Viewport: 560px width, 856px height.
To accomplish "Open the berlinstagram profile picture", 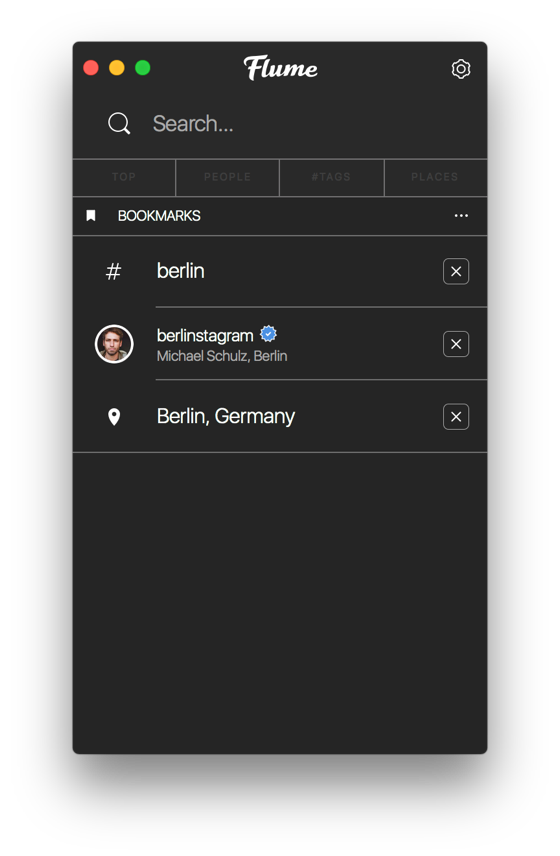I will pos(114,344).
